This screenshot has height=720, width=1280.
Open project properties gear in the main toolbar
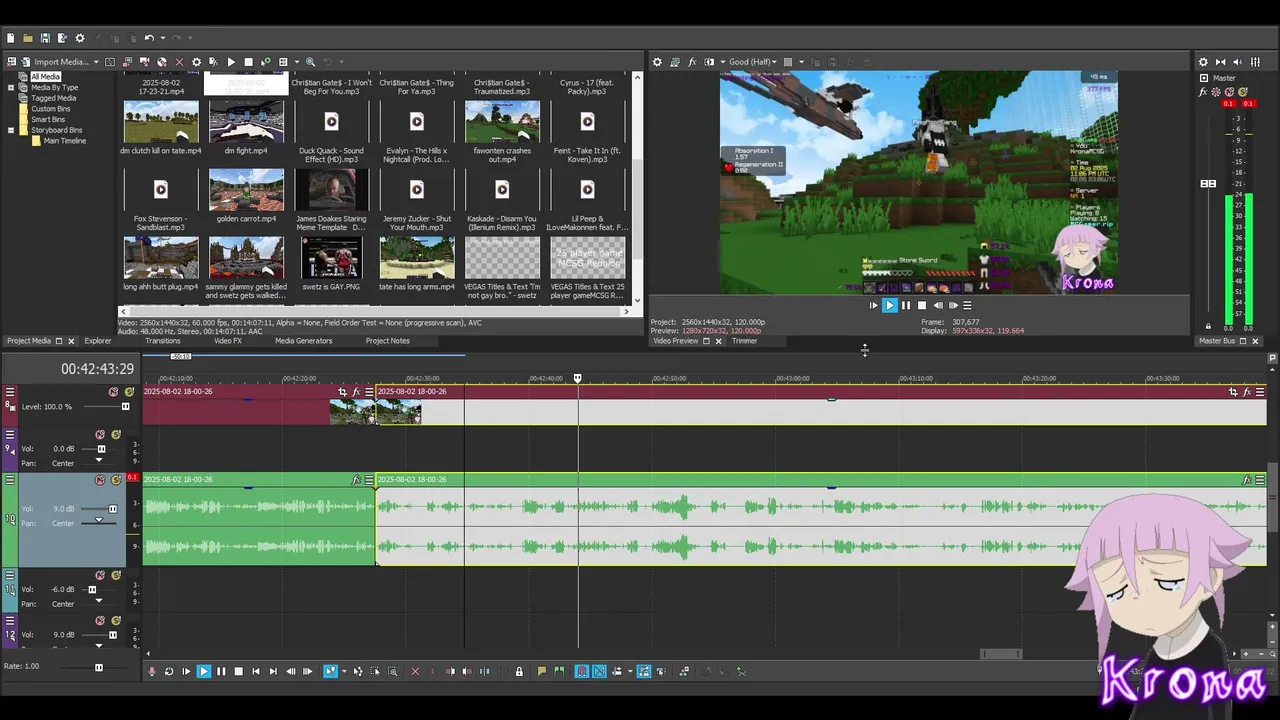(80, 38)
